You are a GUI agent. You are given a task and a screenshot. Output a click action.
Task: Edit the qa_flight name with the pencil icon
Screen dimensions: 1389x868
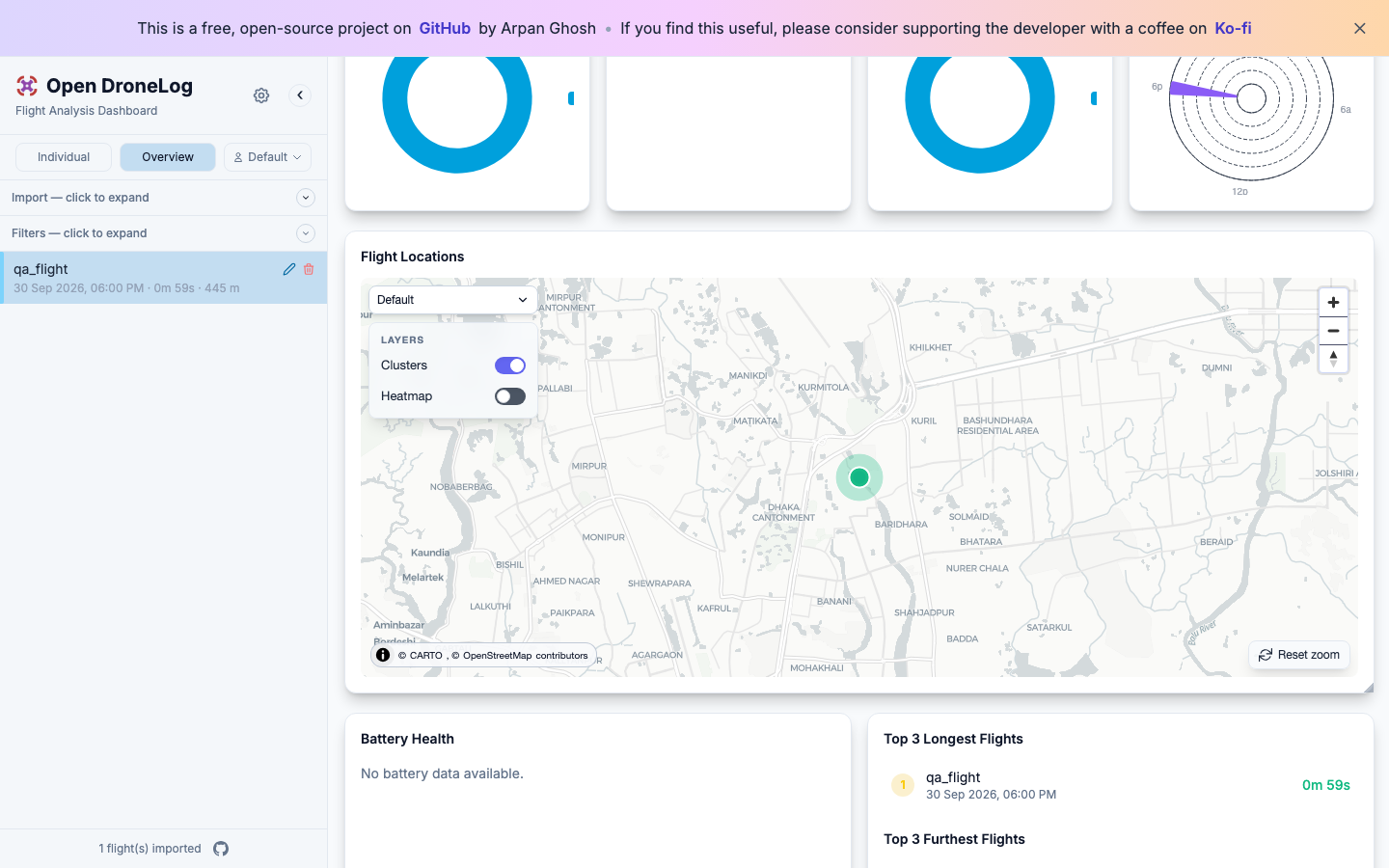pyautogui.click(x=289, y=269)
